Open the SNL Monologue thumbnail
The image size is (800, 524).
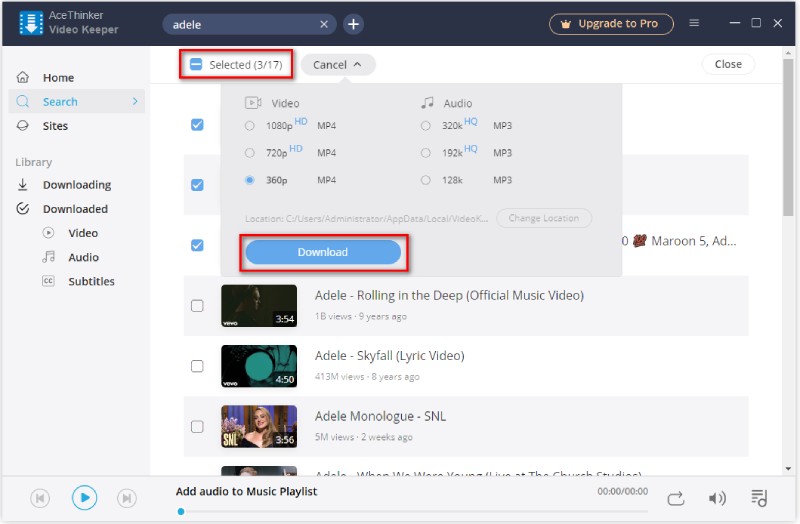(x=259, y=427)
